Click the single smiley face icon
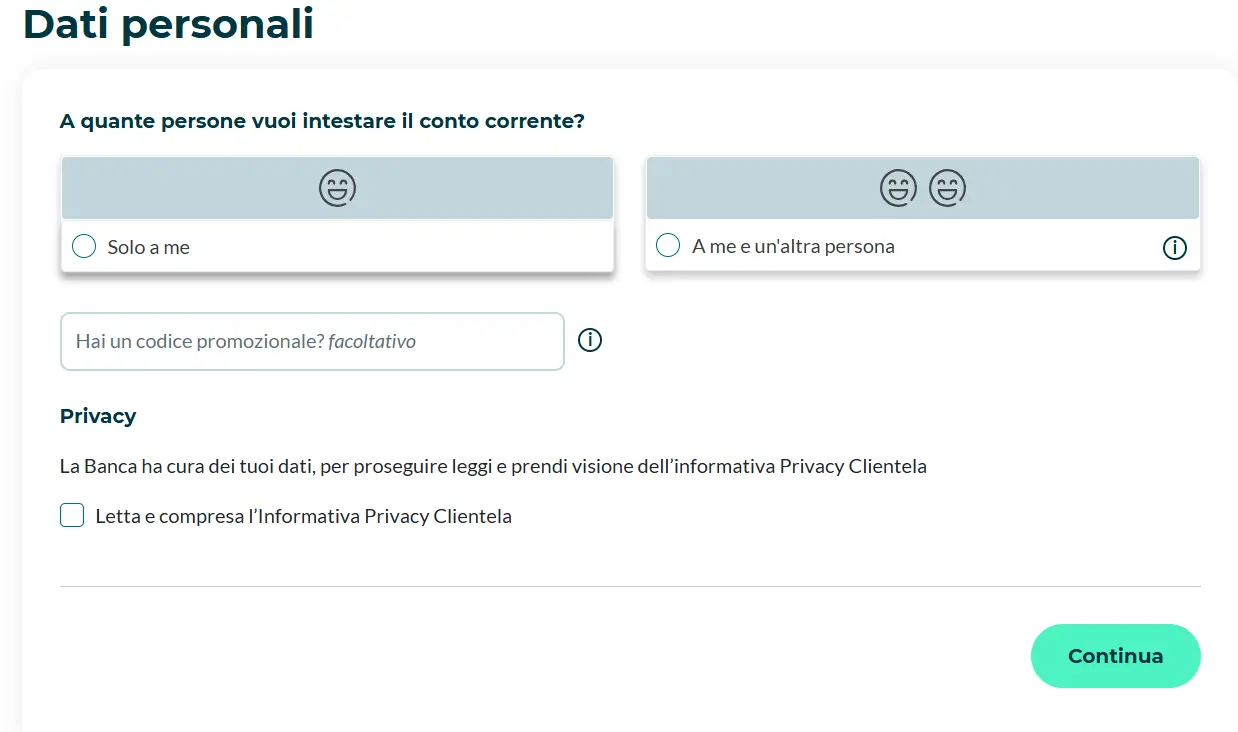This screenshot has height=732, width=1238. pos(338,188)
